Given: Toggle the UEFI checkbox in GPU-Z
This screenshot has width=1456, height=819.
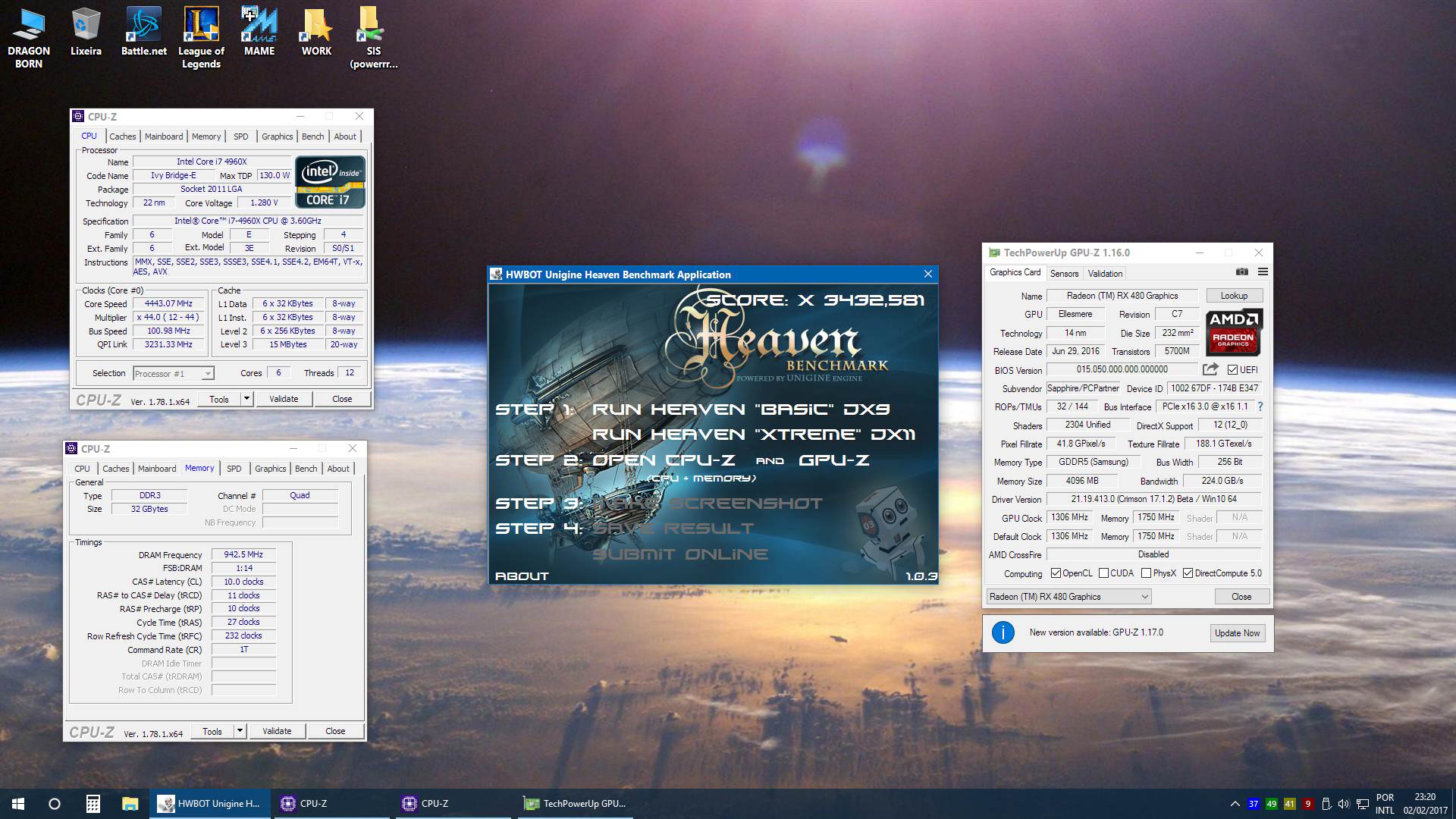Looking at the screenshot, I should coord(1232,370).
